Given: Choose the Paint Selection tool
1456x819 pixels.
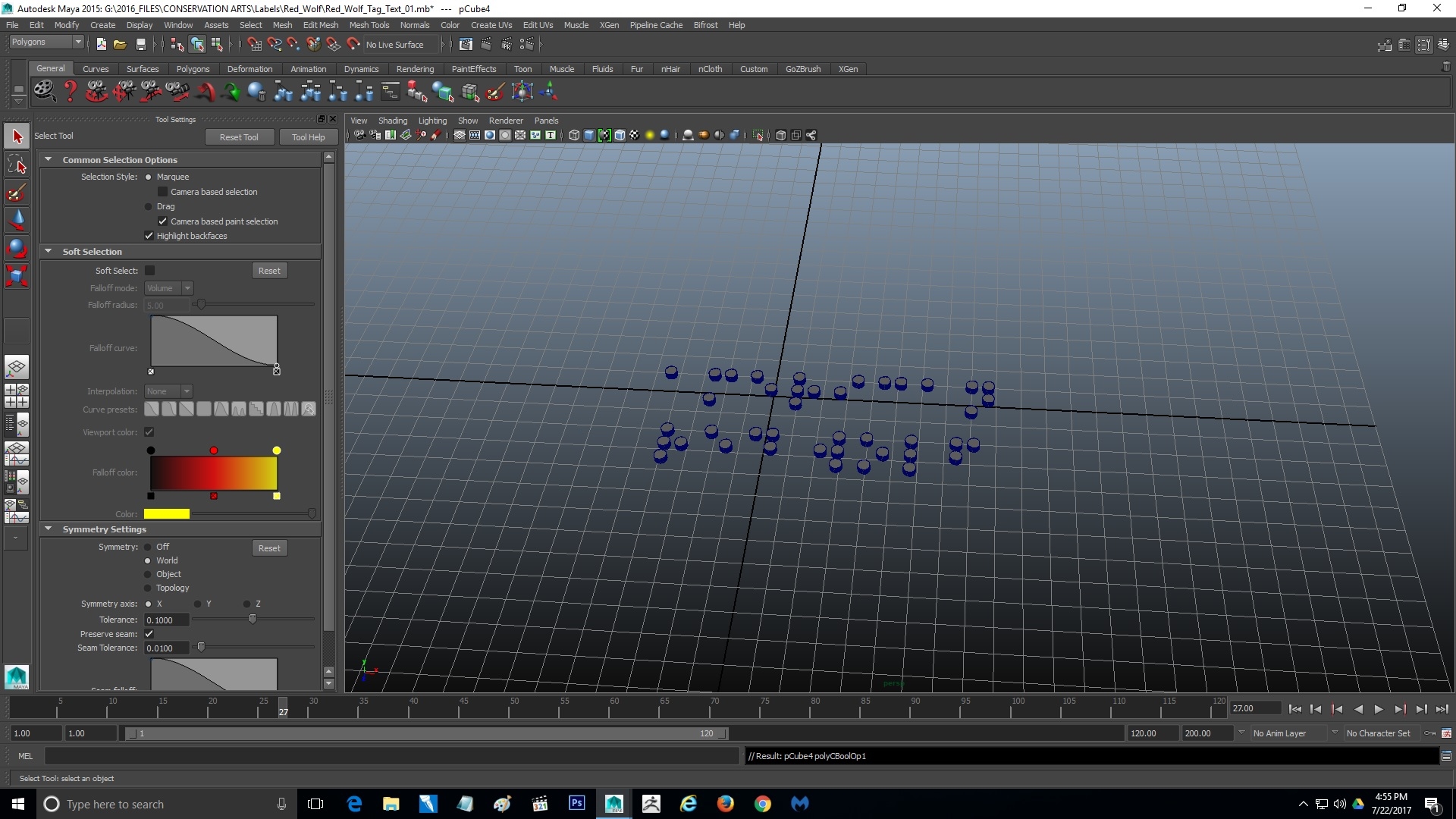Looking at the screenshot, I should [x=17, y=193].
